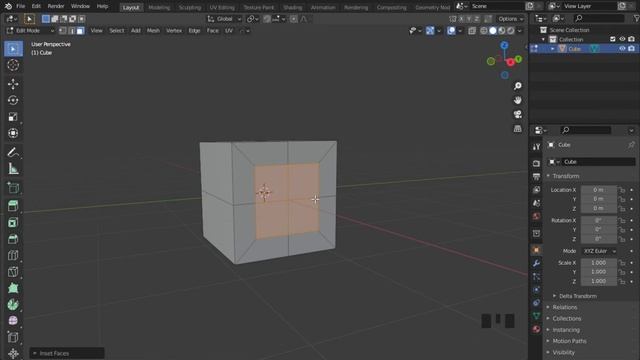This screenshot has height=360, width=640.
Task: Toggle camera view icon in viewport
Action: [x=518, y=115]
